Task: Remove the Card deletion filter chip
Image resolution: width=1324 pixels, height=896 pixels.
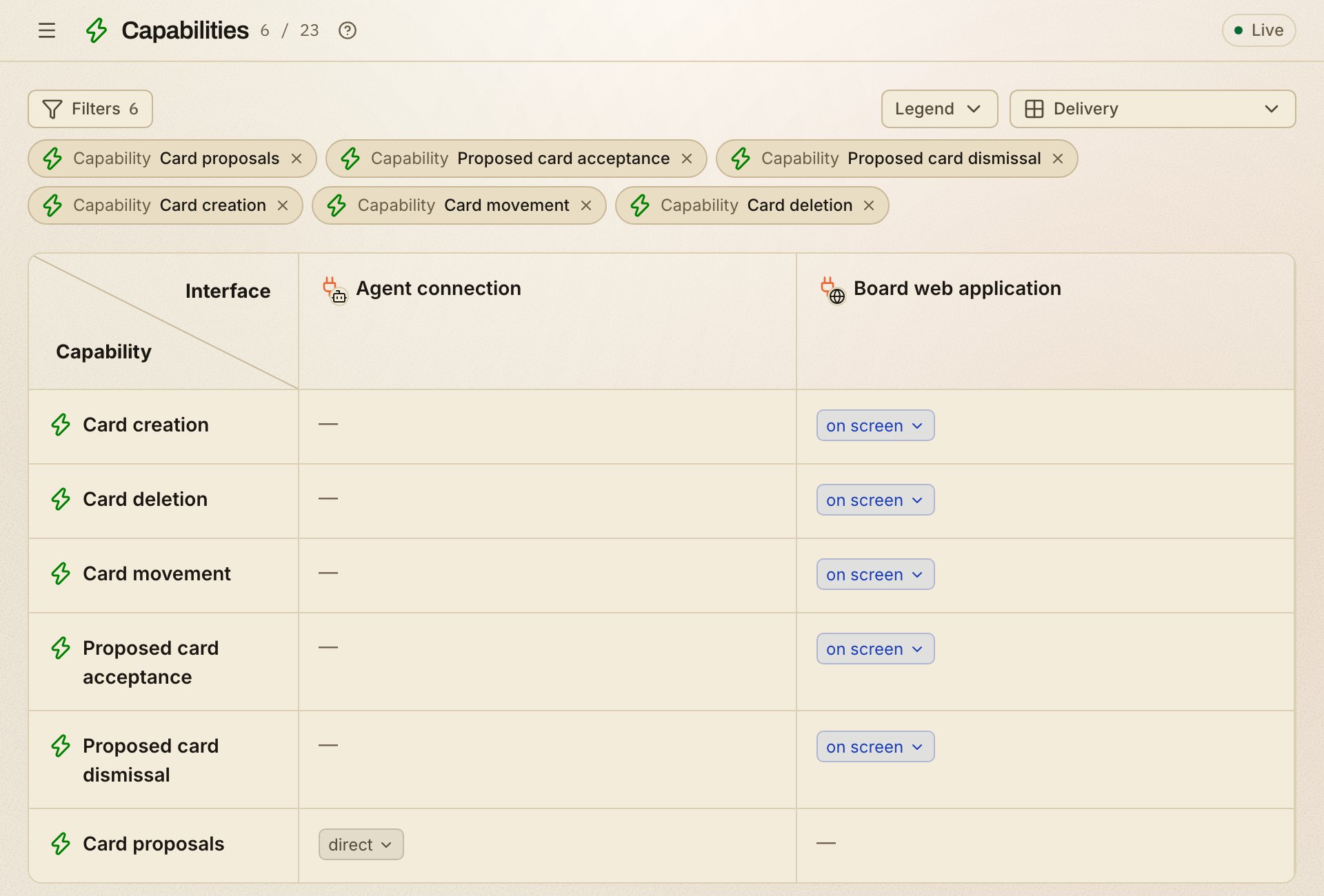Action: [x=869, y=205]
